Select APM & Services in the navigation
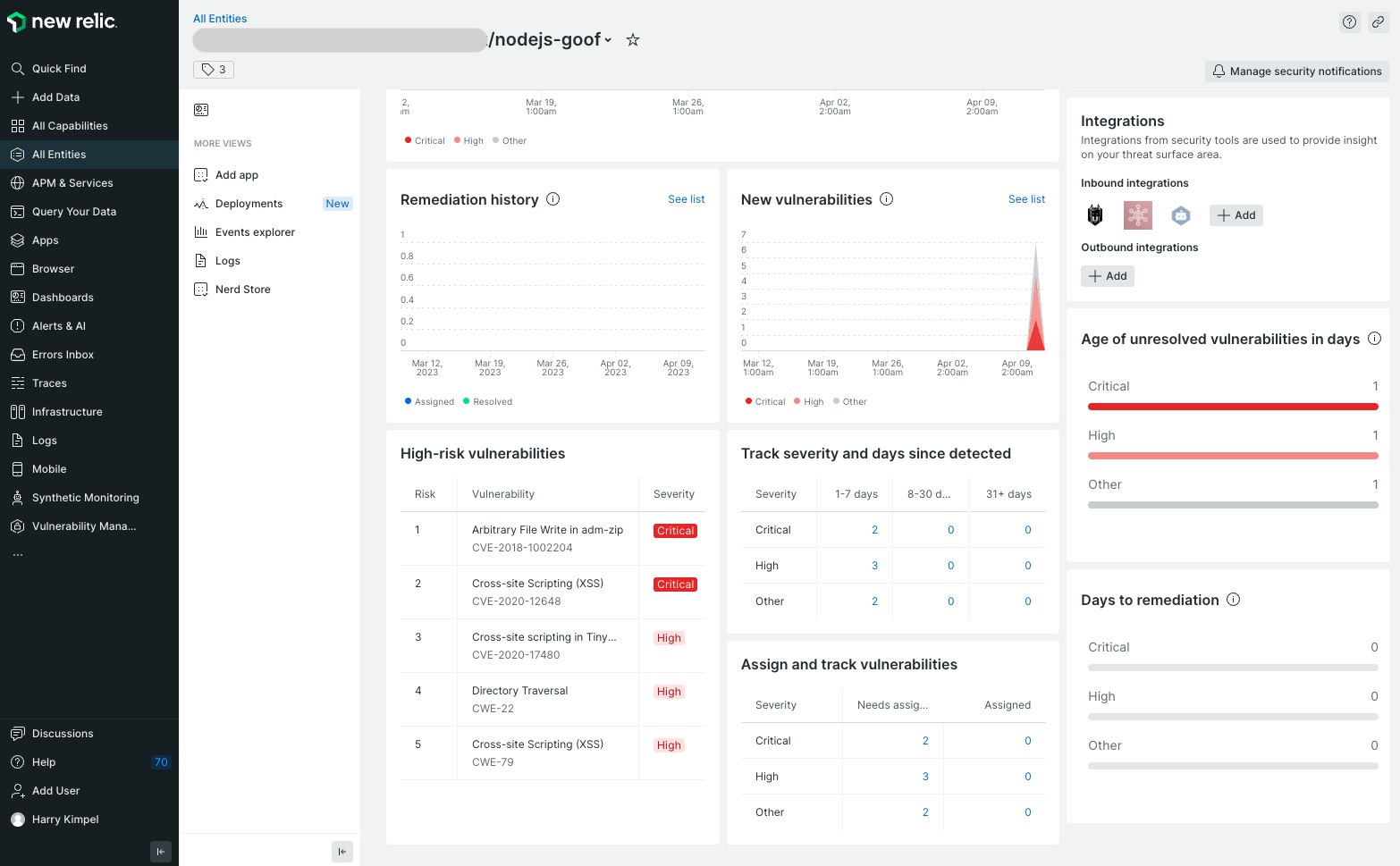Screen dimensions: 1400x866 coord(73,182)
